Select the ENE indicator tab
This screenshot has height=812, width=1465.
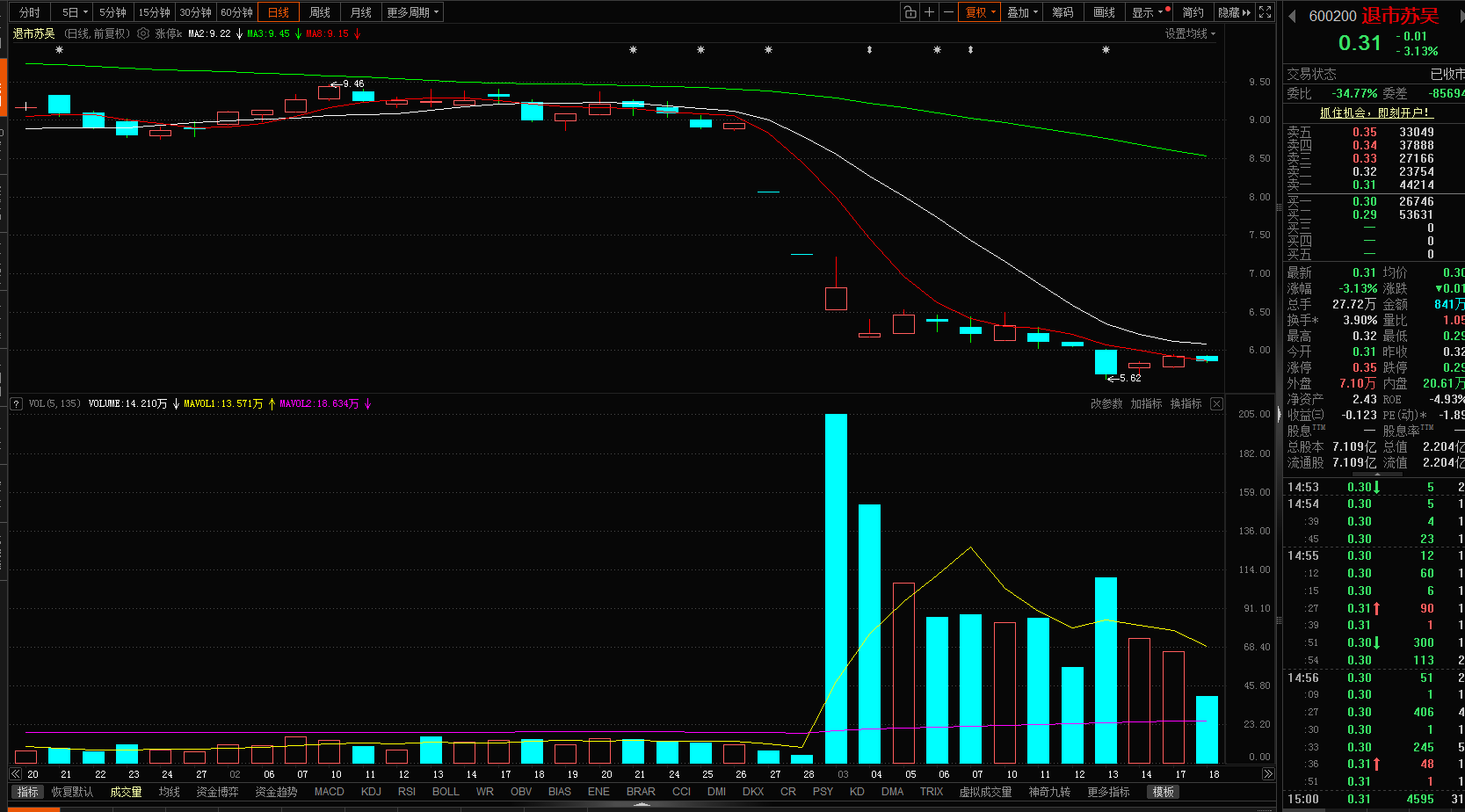point(598,792)
